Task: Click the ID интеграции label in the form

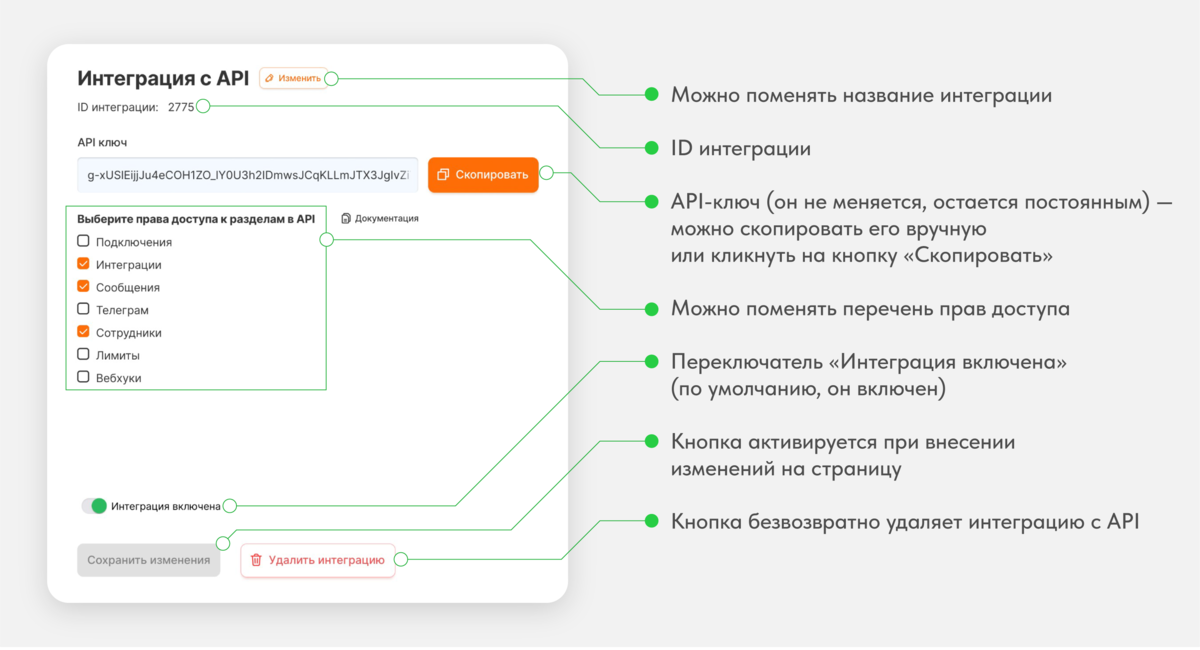Action: [x=118, y=107]
